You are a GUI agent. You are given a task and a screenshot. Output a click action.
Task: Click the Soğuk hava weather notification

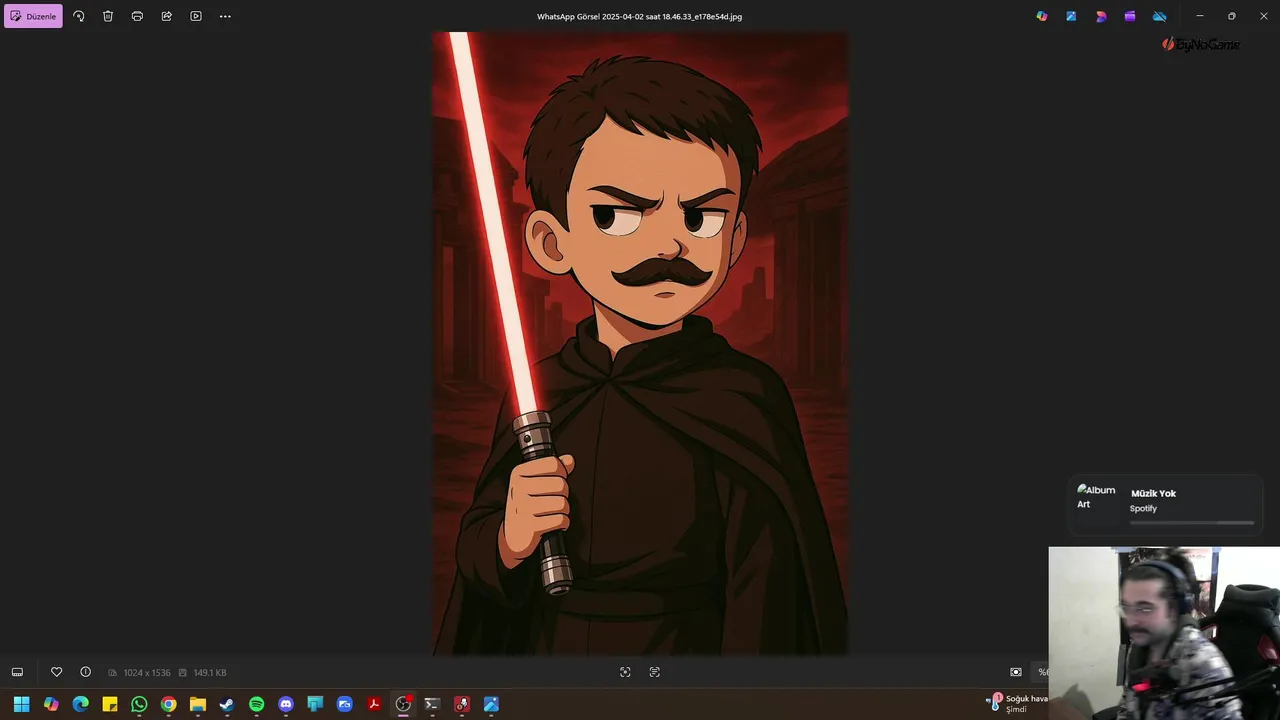pos(1018,704)
